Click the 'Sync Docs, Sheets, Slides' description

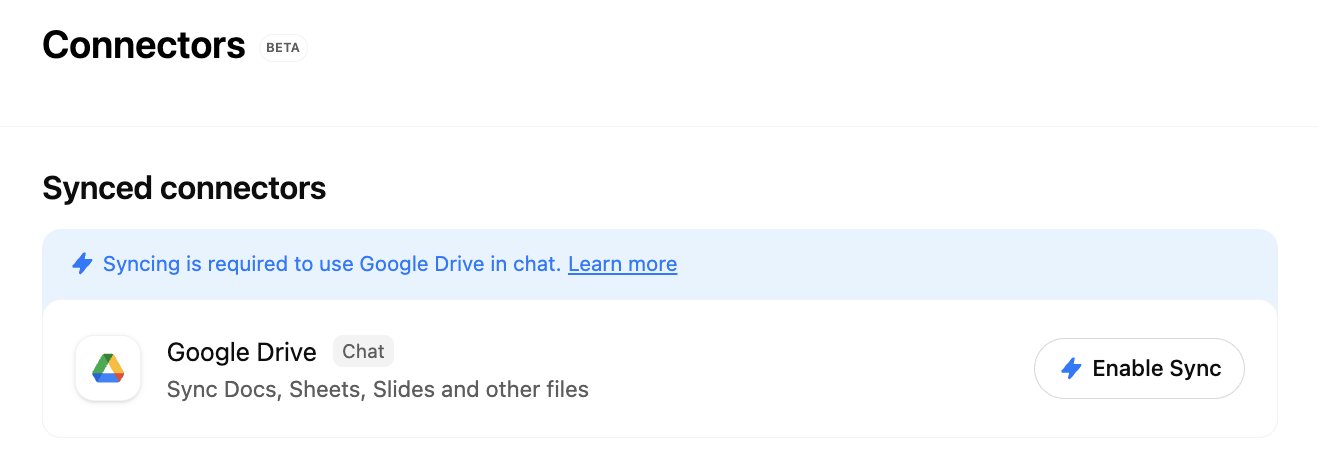pyautogui.click(x=378, y=389)
